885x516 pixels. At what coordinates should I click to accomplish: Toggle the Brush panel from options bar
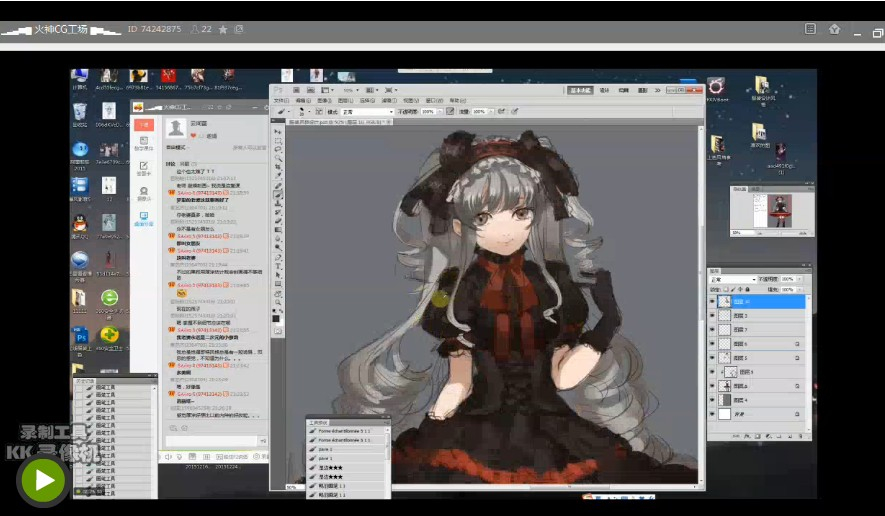coord(319,112)
